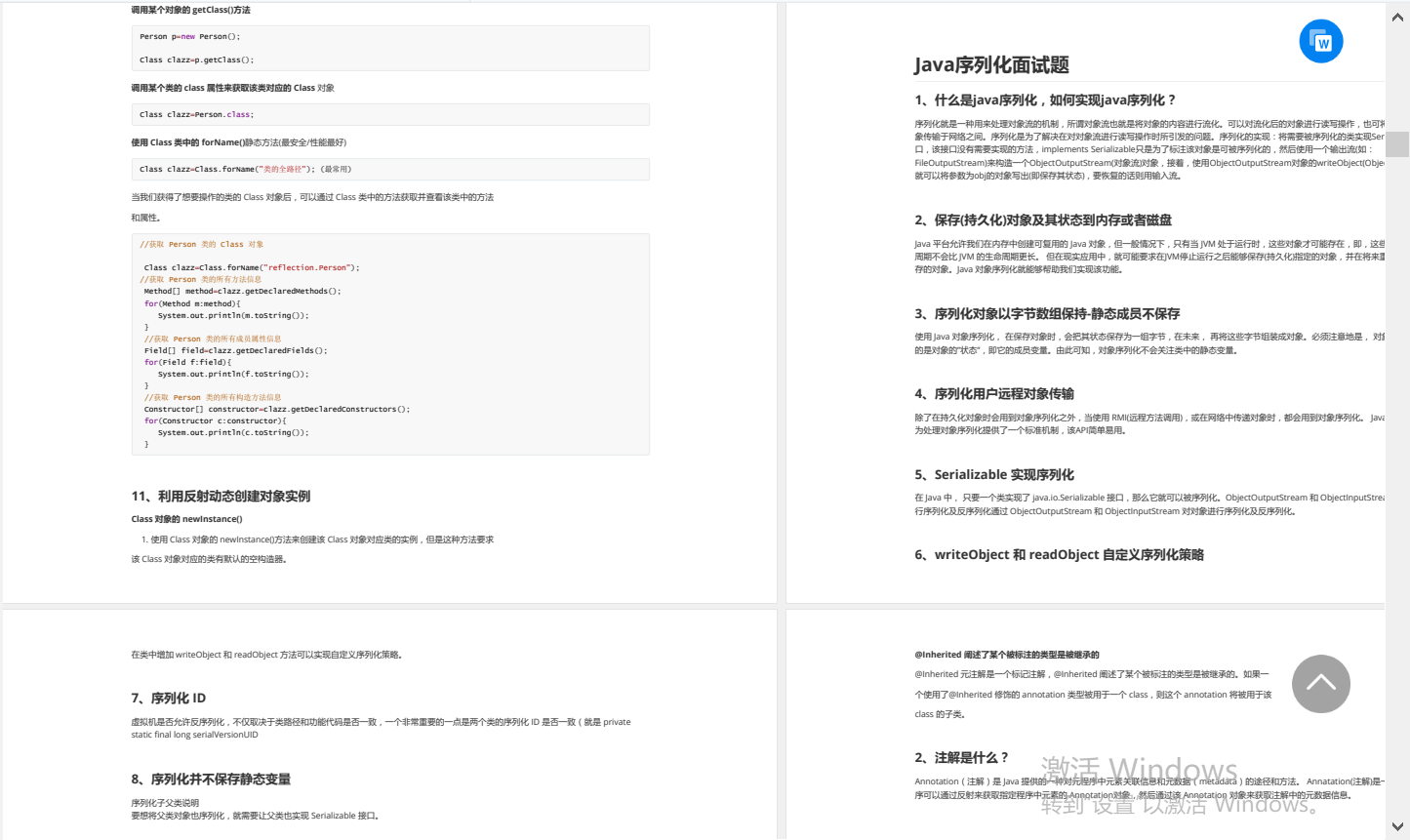Click code line with clazz.getDeclaredConstructors()

(x=277, y=409)
